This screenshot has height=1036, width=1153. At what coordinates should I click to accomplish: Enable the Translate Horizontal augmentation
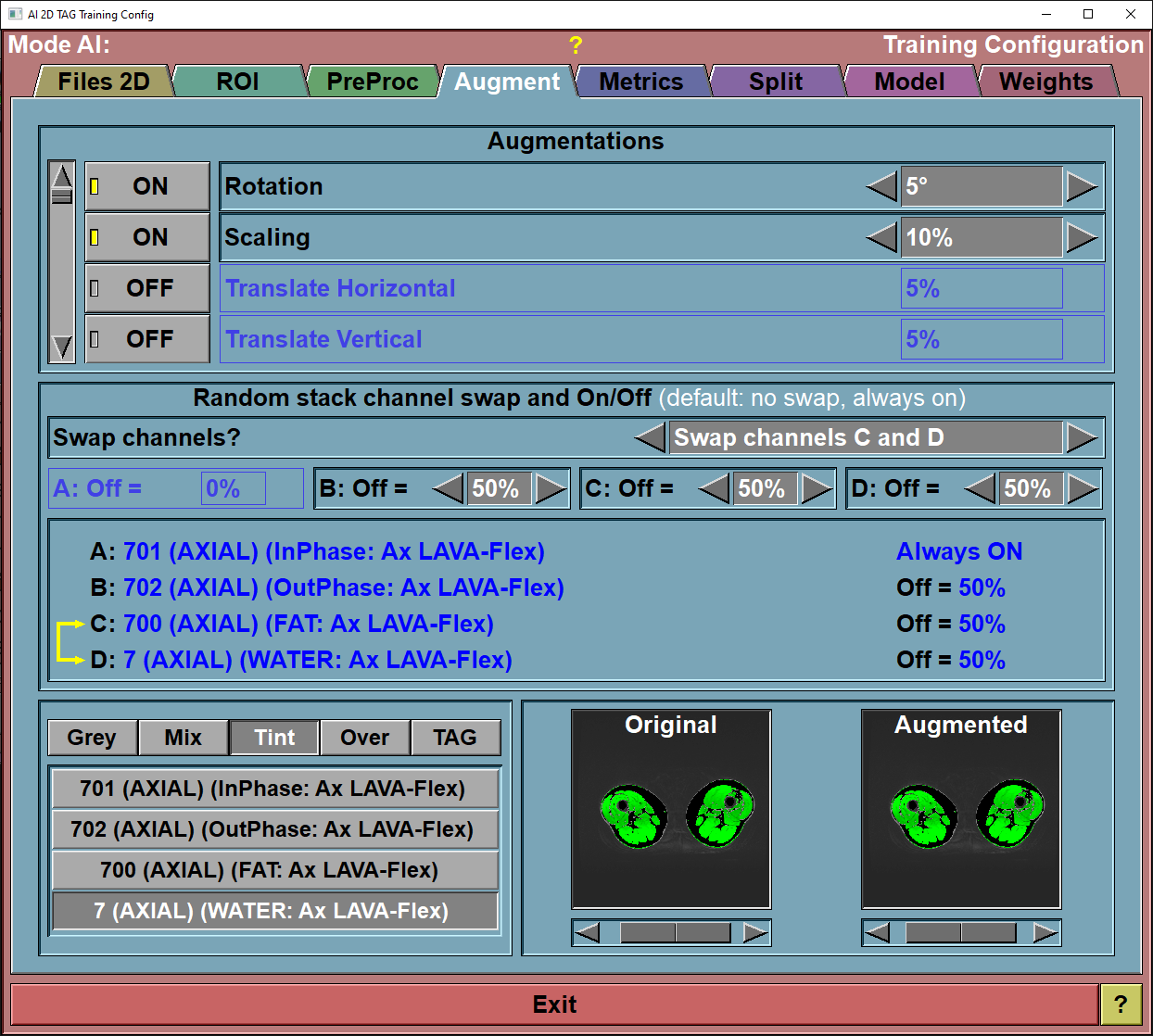148,288
